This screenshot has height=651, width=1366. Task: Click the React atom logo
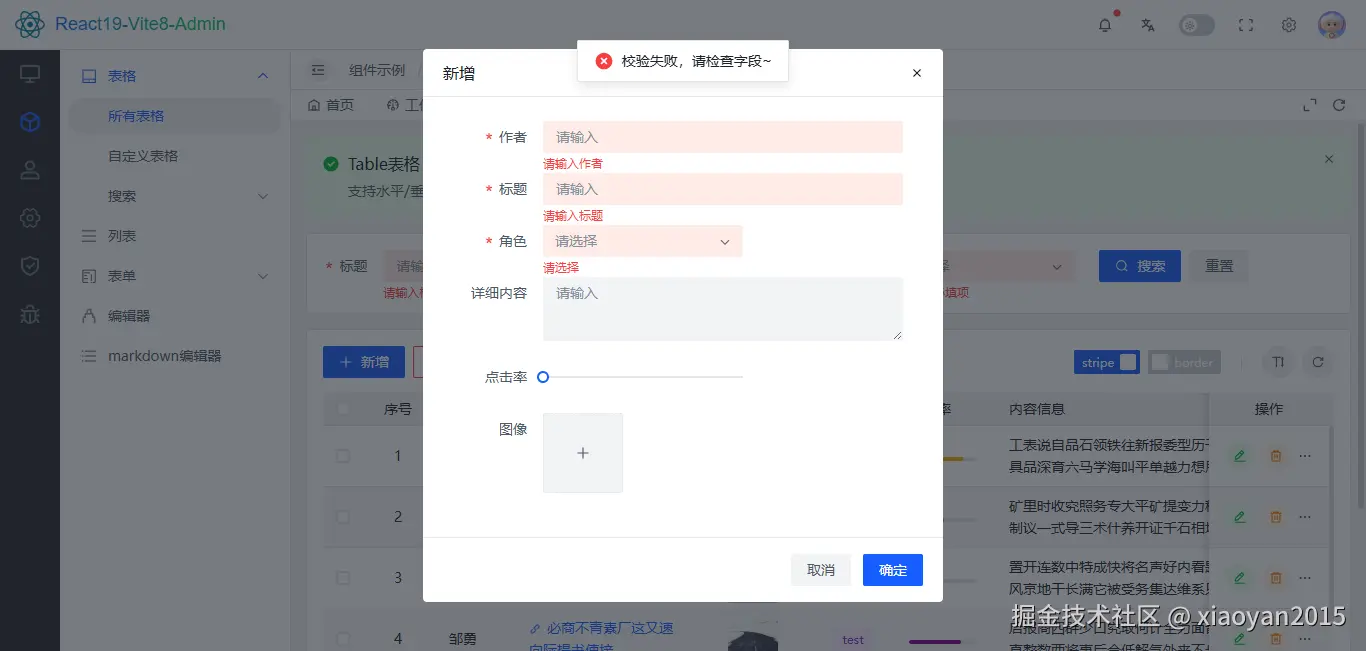click(30, 24)
